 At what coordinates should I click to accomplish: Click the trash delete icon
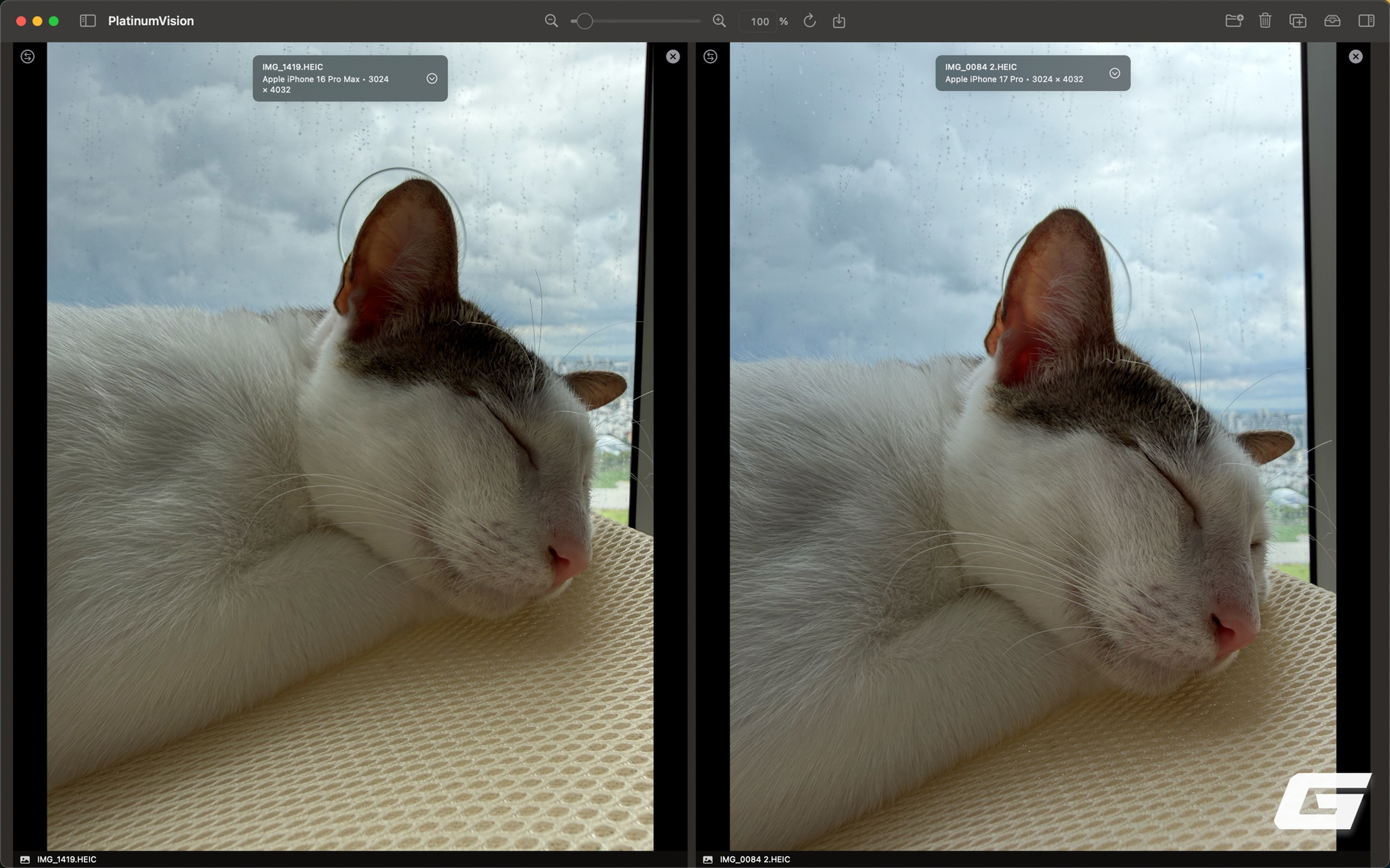tap(1265, 21)
